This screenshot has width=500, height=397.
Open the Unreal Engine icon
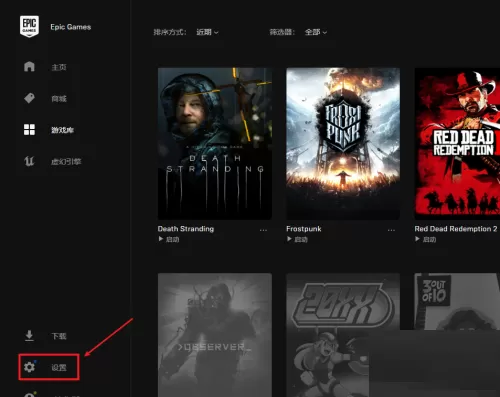point(29,161)
